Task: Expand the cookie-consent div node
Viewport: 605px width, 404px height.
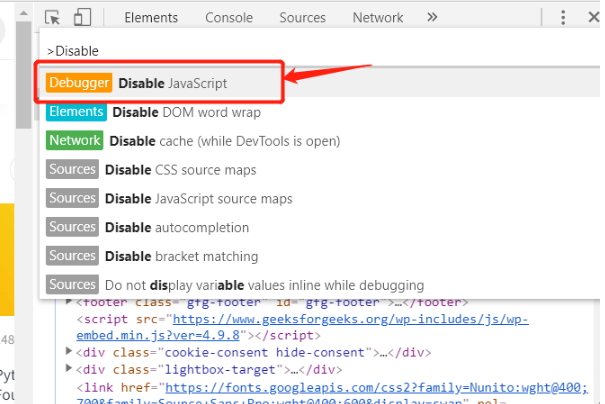Action: tap(69, 351)
